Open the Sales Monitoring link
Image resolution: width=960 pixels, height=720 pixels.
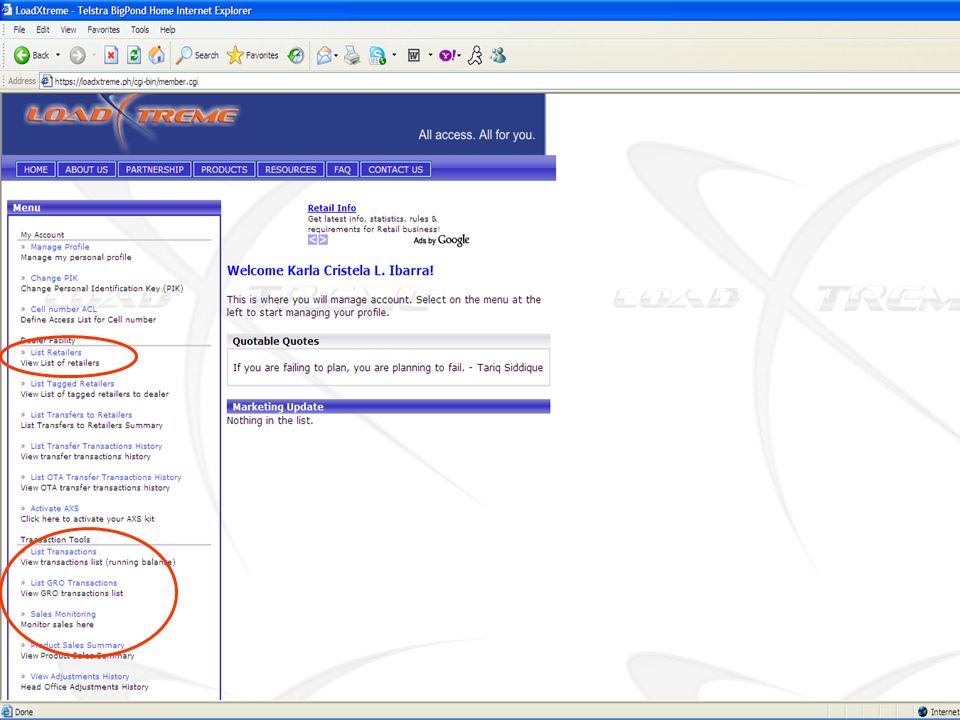(63, 614)
